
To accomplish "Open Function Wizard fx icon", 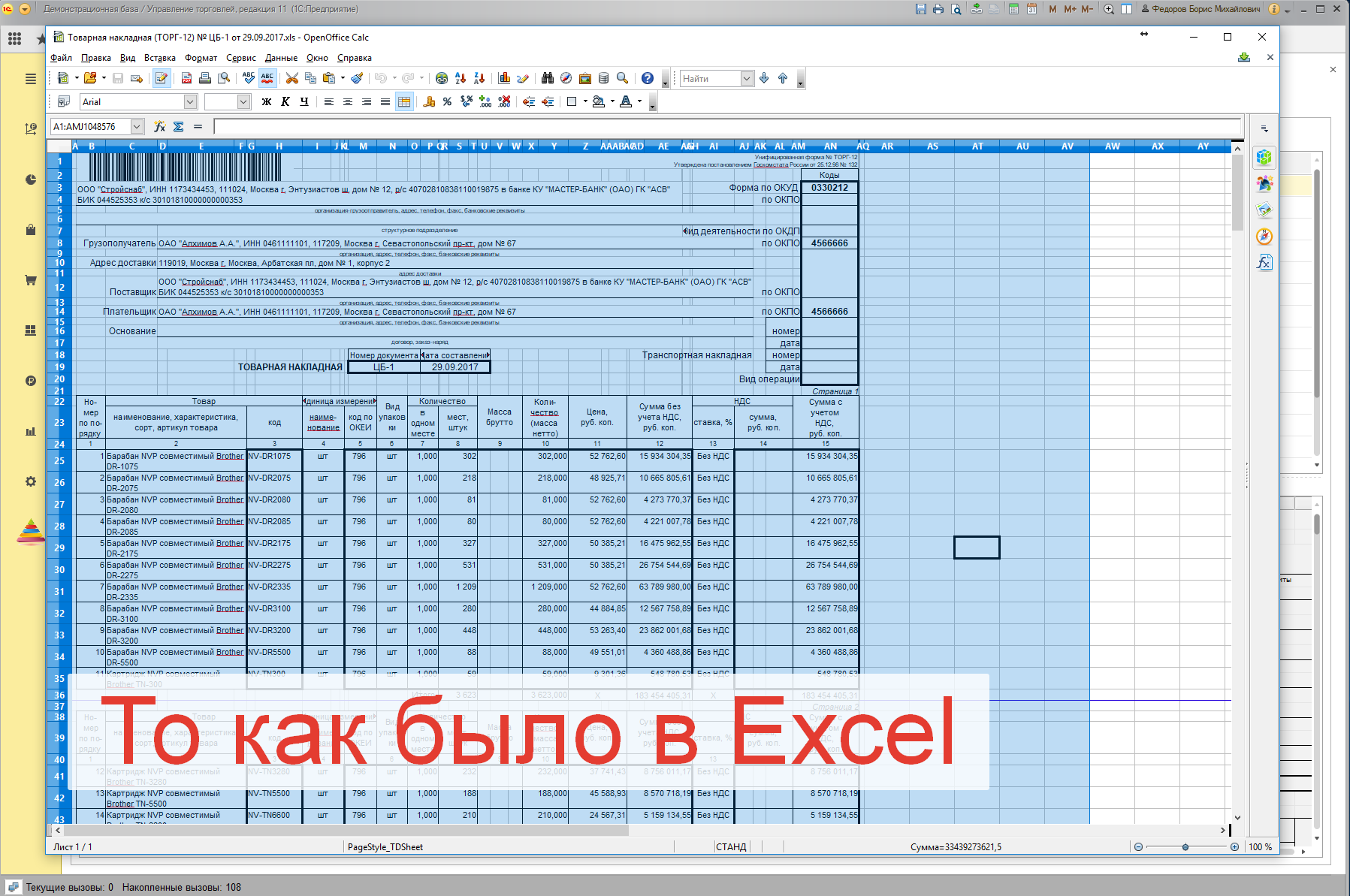I will click(x=159, y=126).
